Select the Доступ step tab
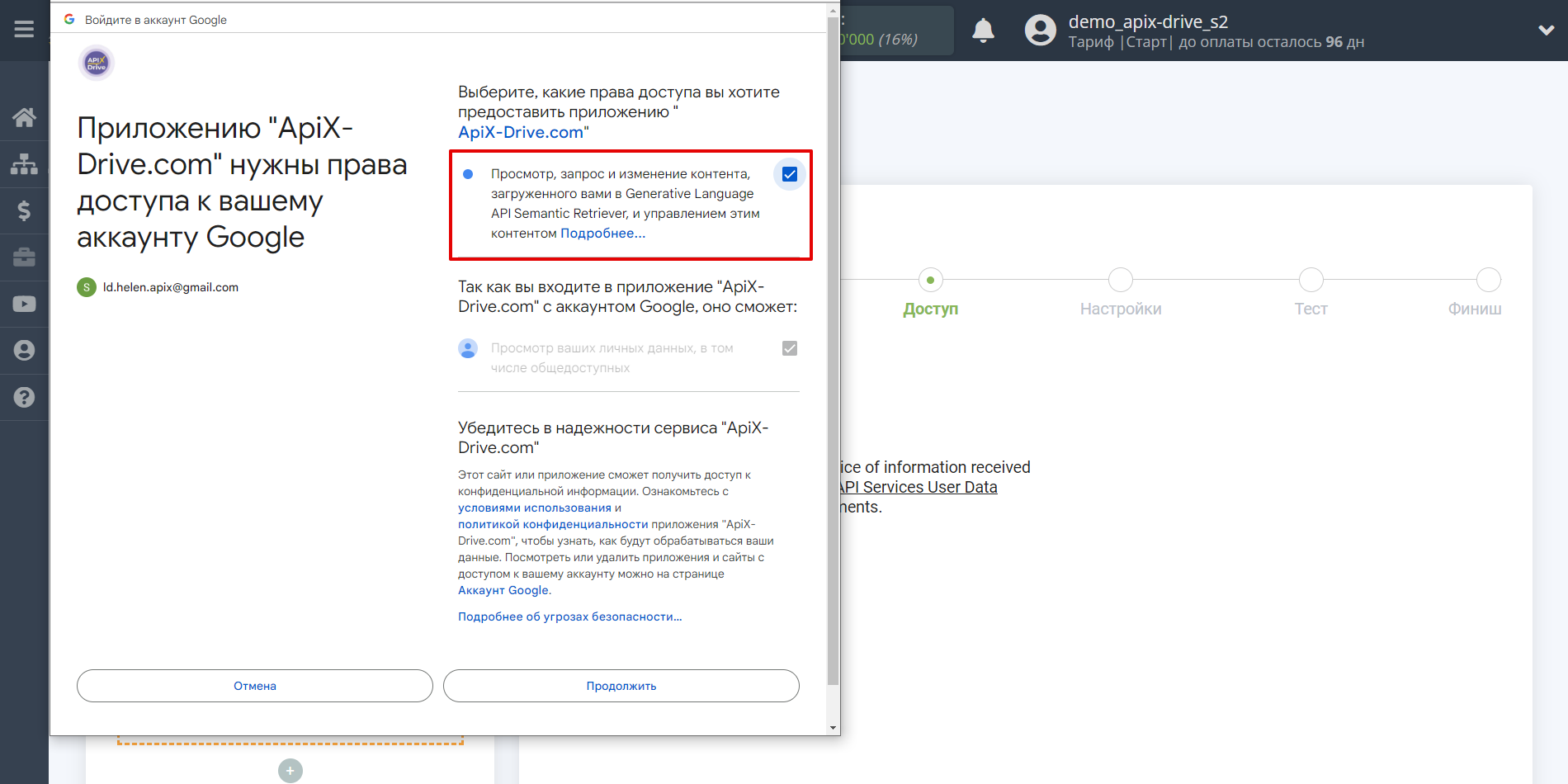The image size is (1568, 784). 930,309
